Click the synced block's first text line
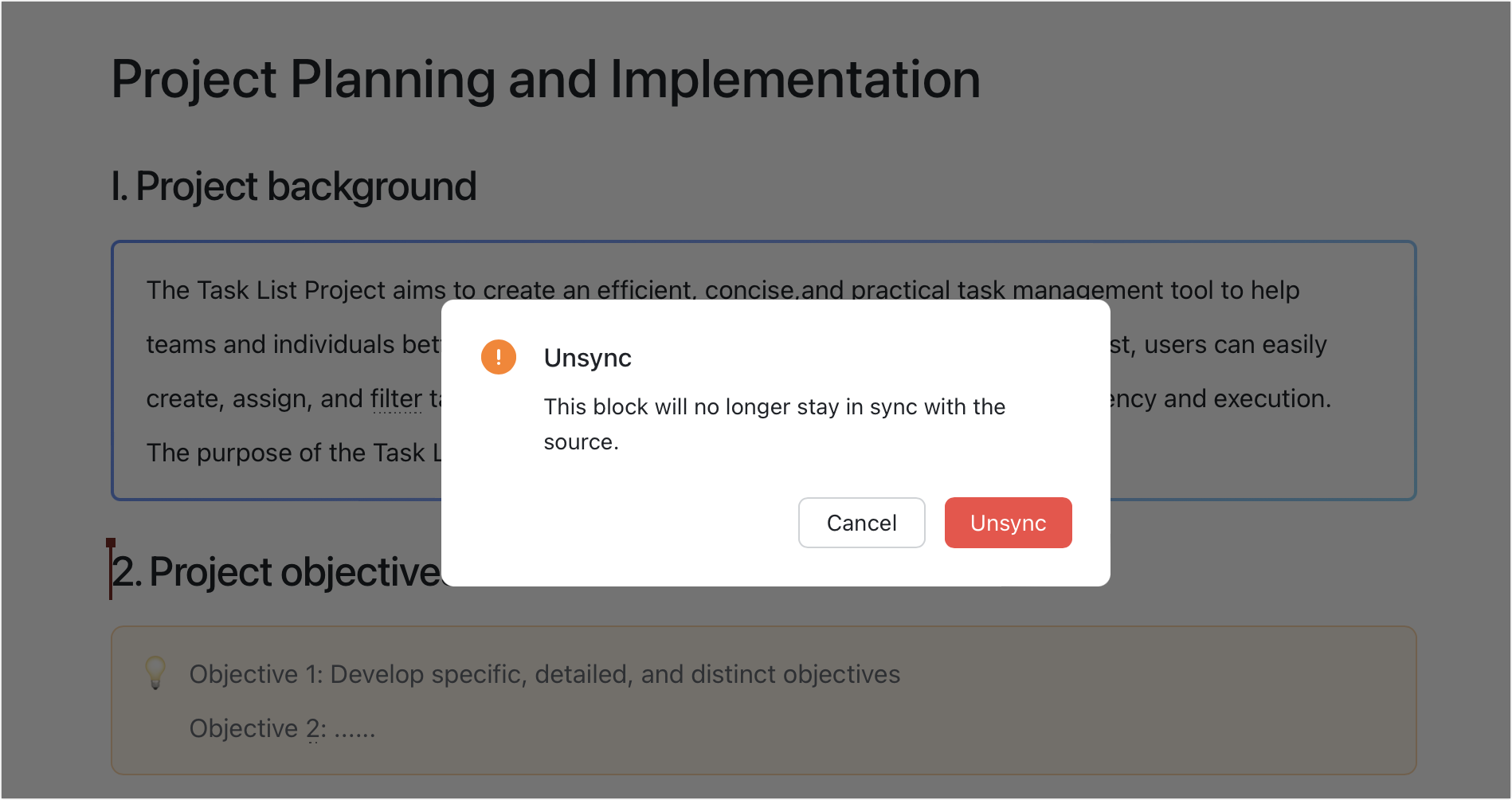Viewport: 1512px width, 800px height. pos(723,290)
